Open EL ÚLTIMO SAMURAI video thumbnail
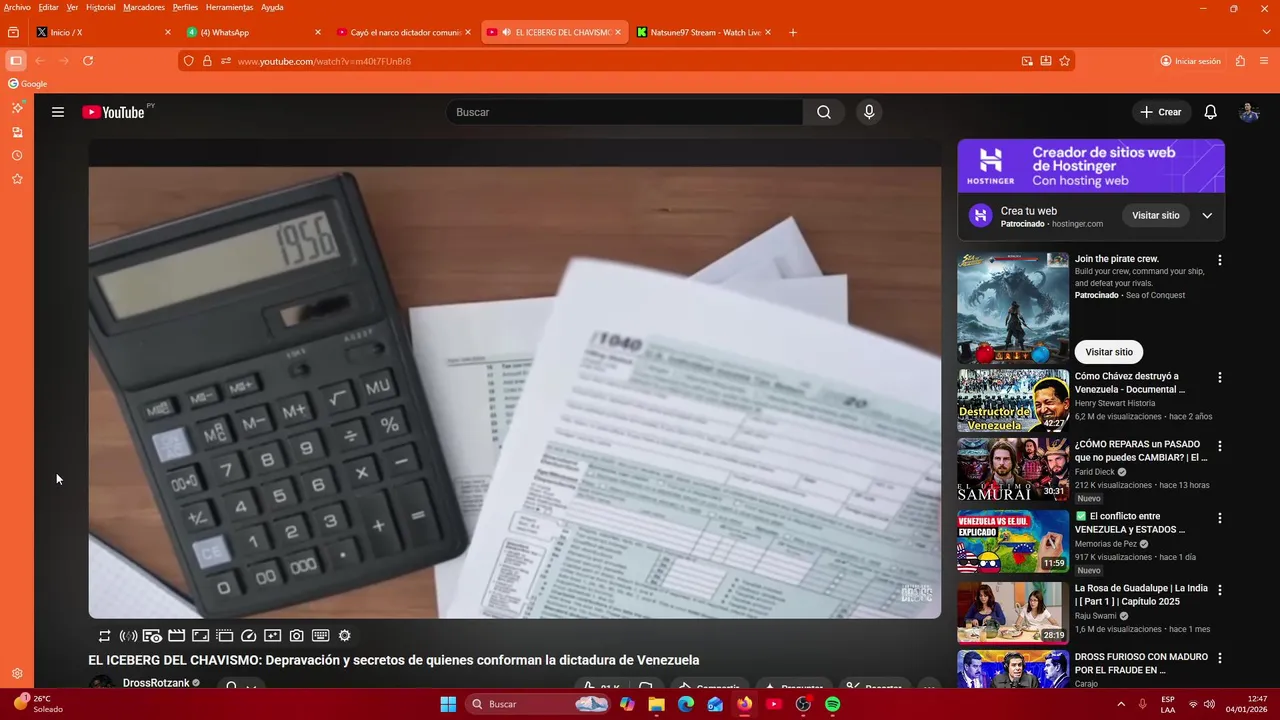This screenshot has width=1280, height=720. pos(1013,470)
